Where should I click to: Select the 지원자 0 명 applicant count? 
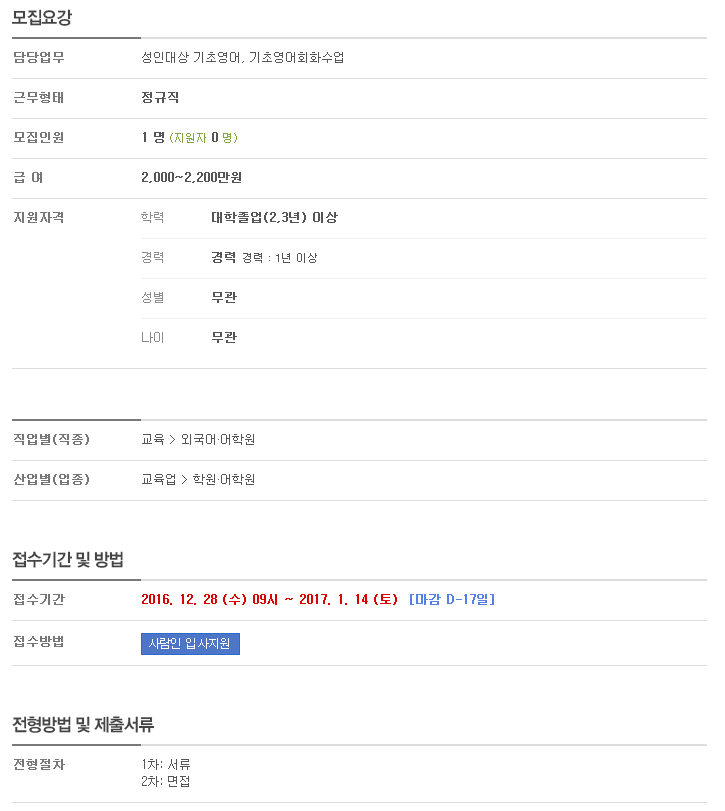pyautogui.click(x=204, y=138)
